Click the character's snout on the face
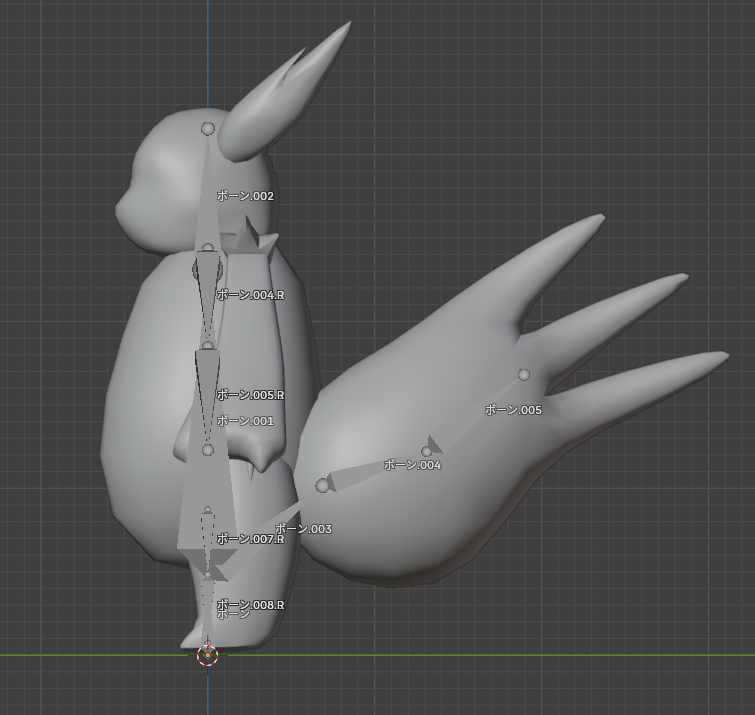 (128, 208)
